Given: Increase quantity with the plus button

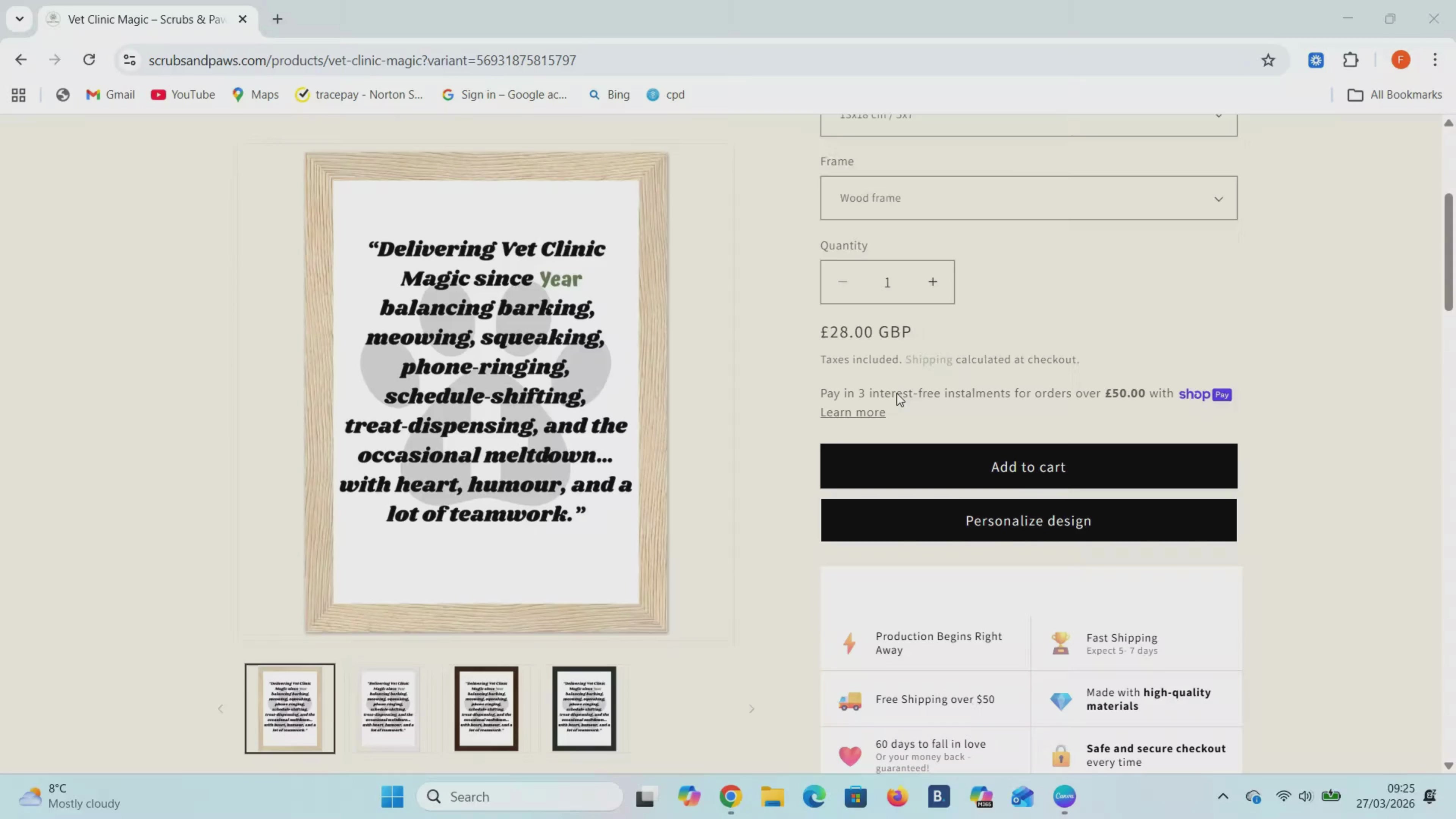Looking at the screenshot, I should (x=933, y=281).
